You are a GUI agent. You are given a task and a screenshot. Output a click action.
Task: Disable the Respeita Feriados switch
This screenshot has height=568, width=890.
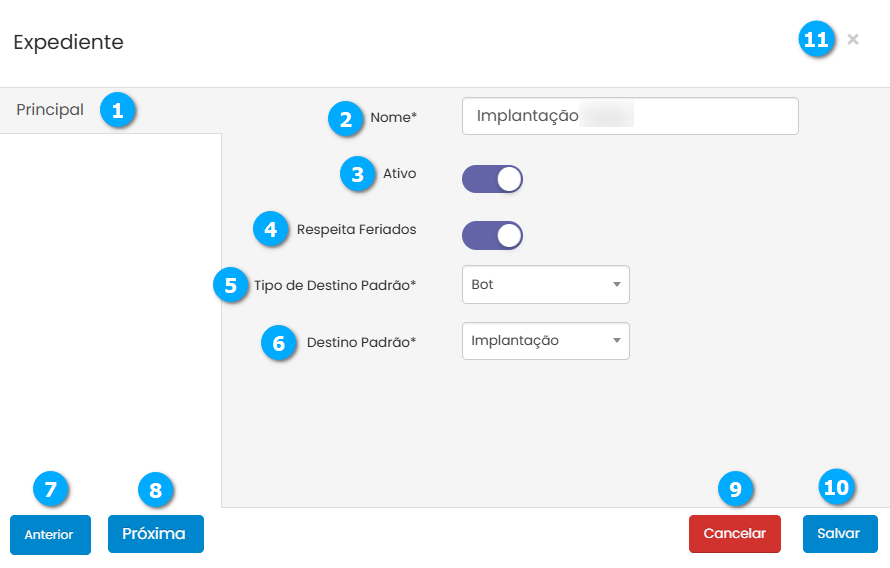click(x=492, y=236)
